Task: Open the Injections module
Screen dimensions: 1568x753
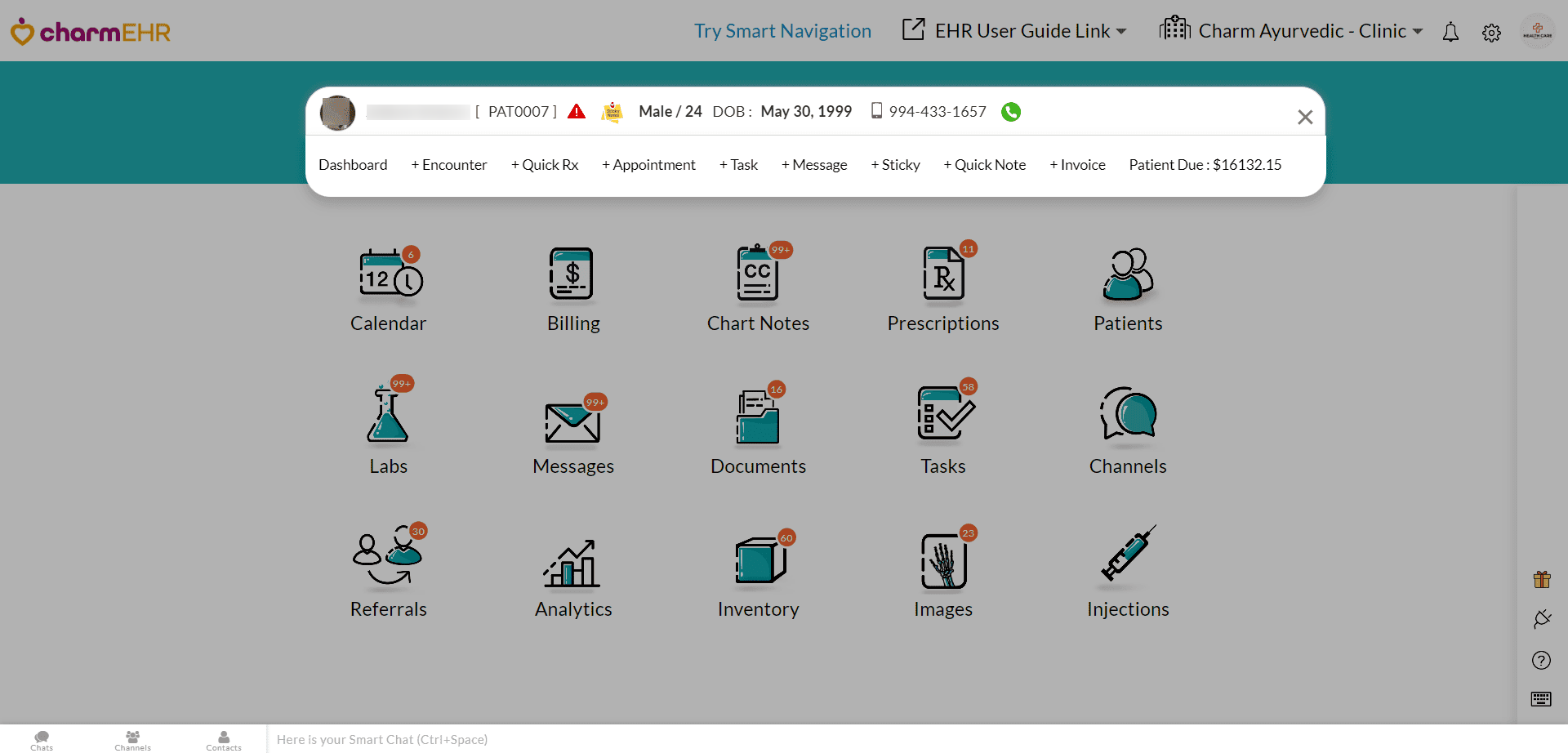Action: pyautogui.click(x=1127, y=568)
